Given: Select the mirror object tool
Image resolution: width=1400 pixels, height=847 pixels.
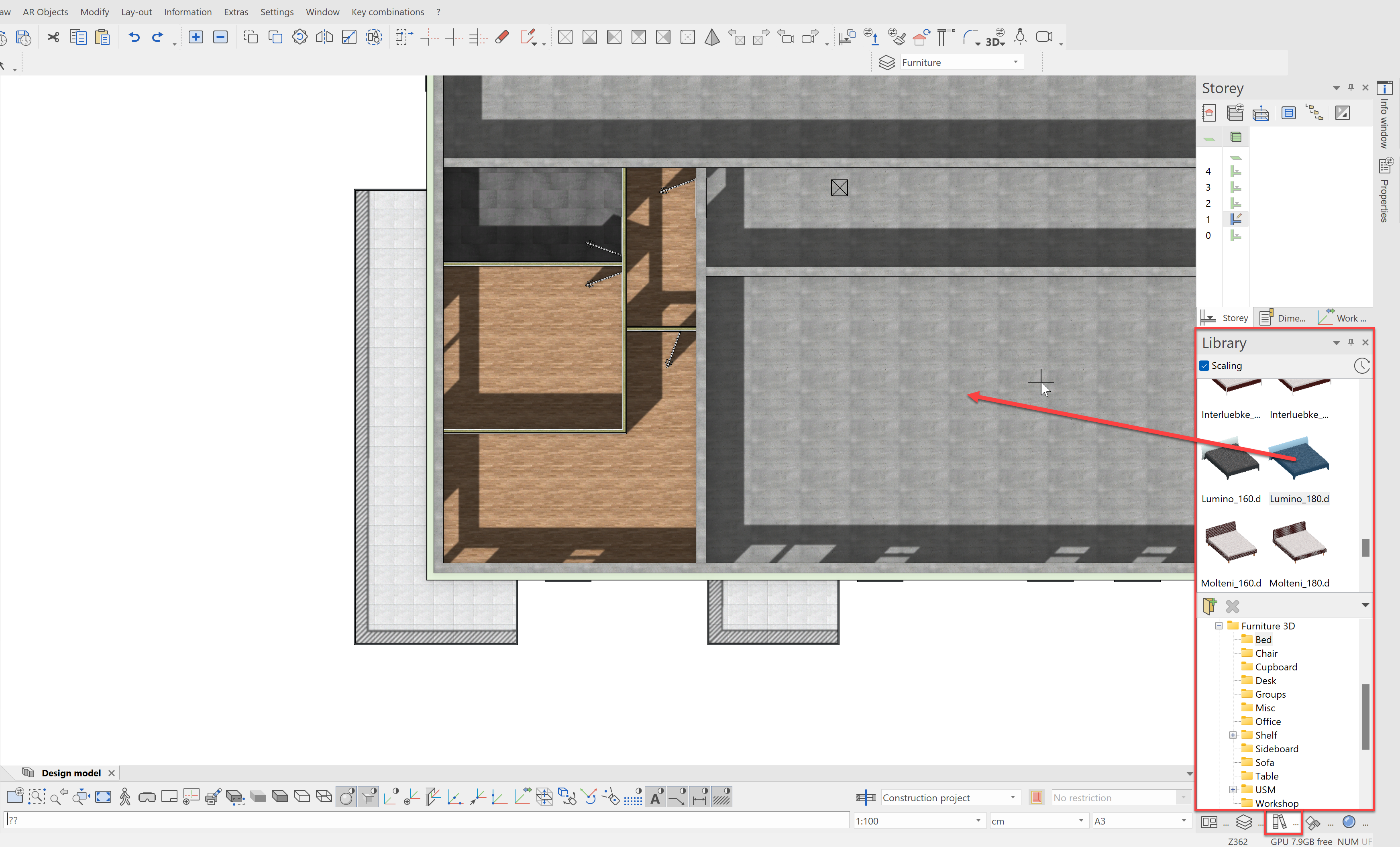Looking at the screenshot, I should 324,37.
